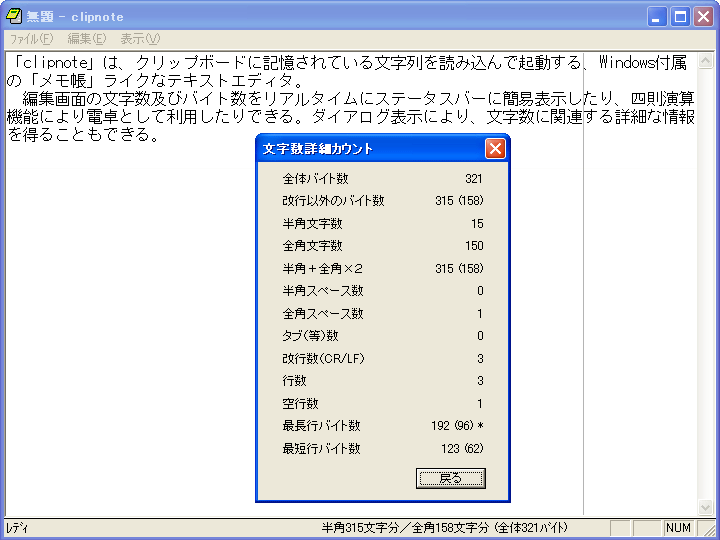Open the ファイル(F) menu

point(32,39)
